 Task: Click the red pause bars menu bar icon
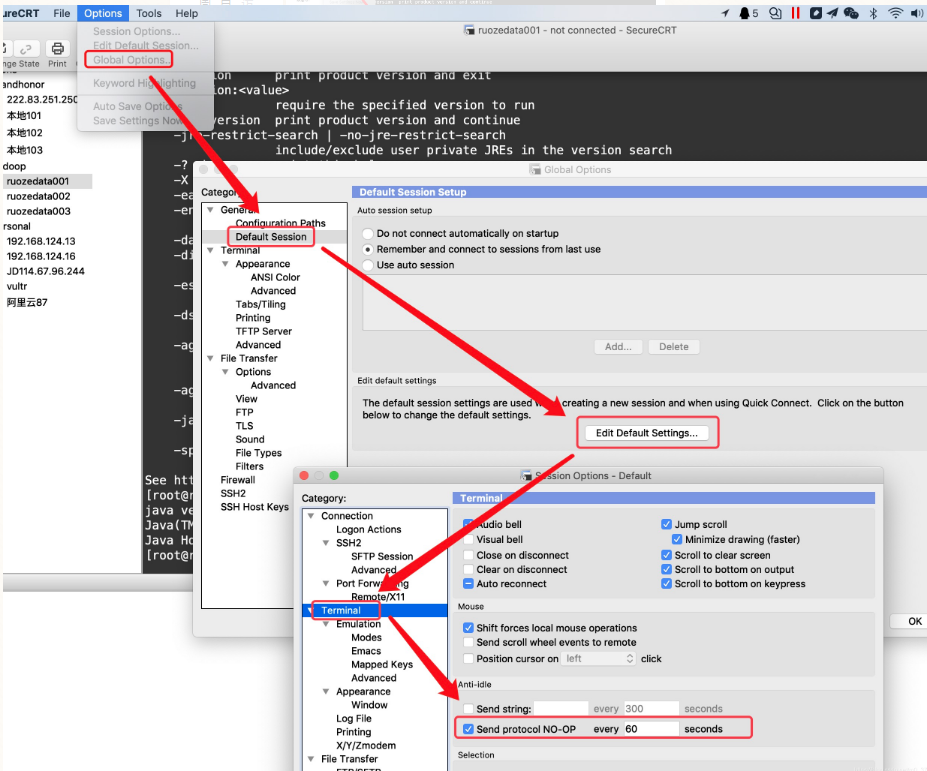tap(796, 13)
